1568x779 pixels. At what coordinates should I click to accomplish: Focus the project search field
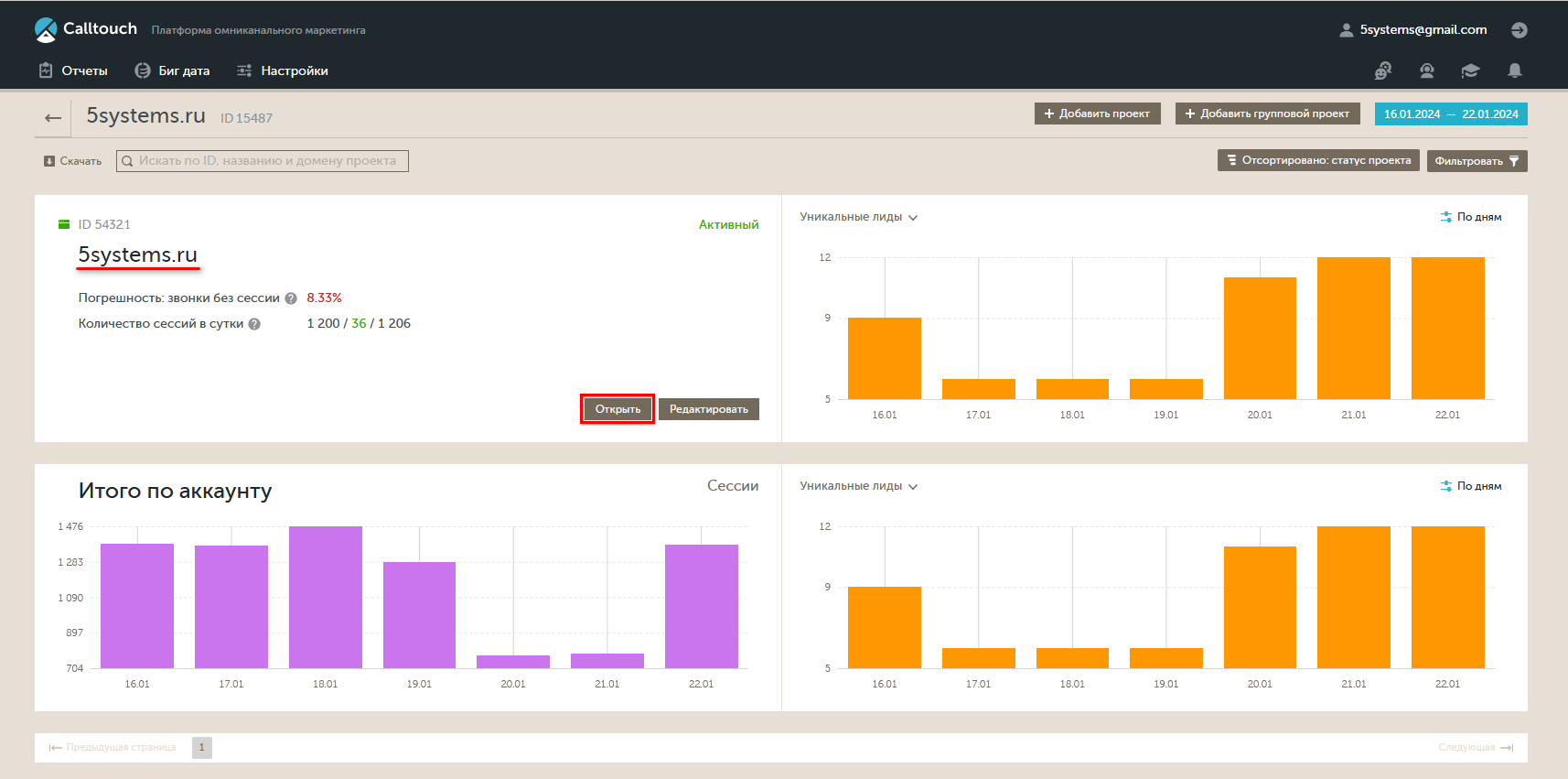pos(263,161)
